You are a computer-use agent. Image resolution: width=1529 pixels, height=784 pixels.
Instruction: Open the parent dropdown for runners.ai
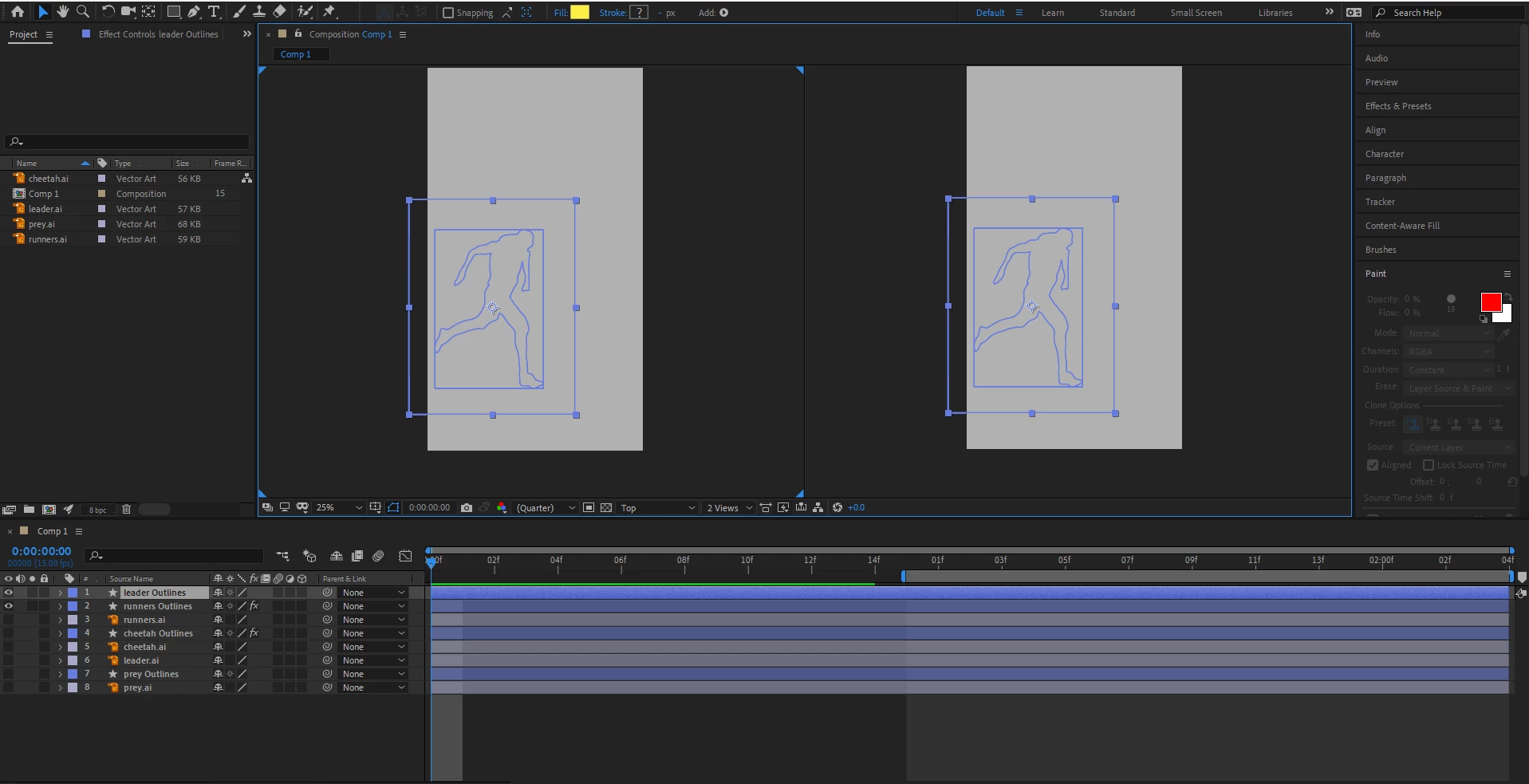click(x=373, y=620)
